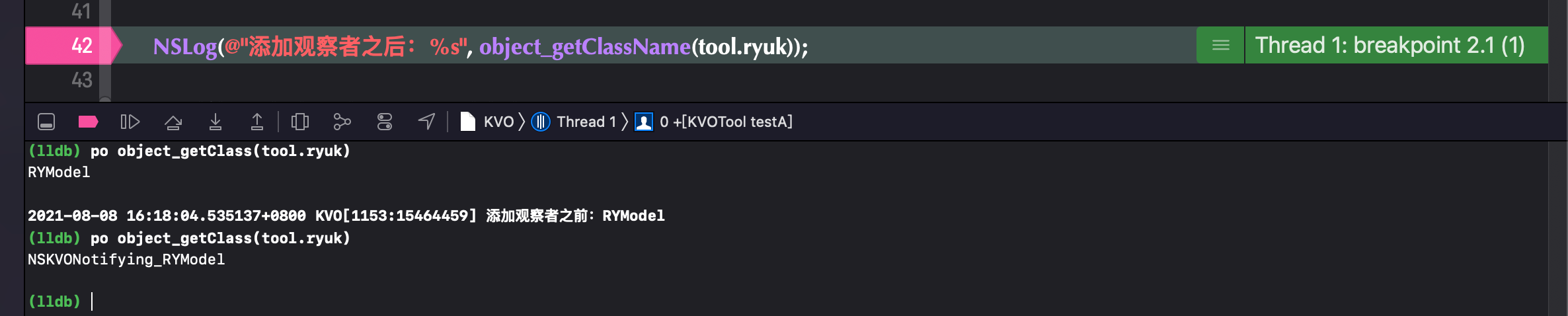Click Simulate Location arrow icon
1568x316 pixels.
[x=427, y=122]
